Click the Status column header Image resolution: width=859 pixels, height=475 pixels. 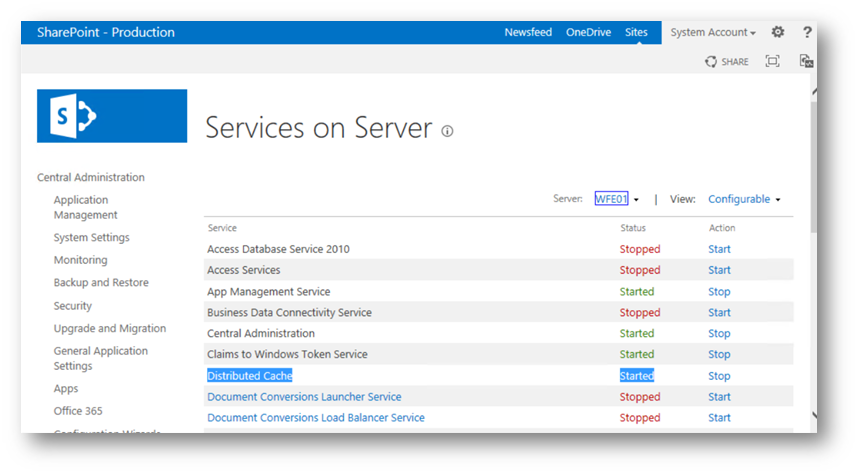pyautogui.click(x=633, y=228)
